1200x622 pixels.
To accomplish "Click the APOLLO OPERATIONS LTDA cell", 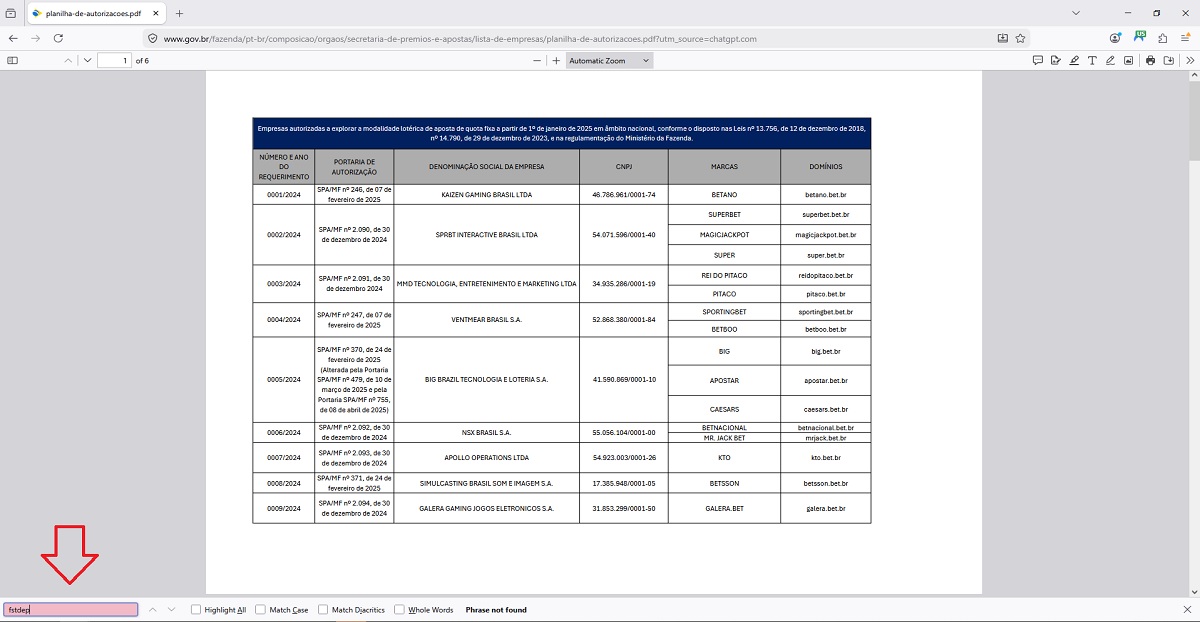I will point(487,458).
